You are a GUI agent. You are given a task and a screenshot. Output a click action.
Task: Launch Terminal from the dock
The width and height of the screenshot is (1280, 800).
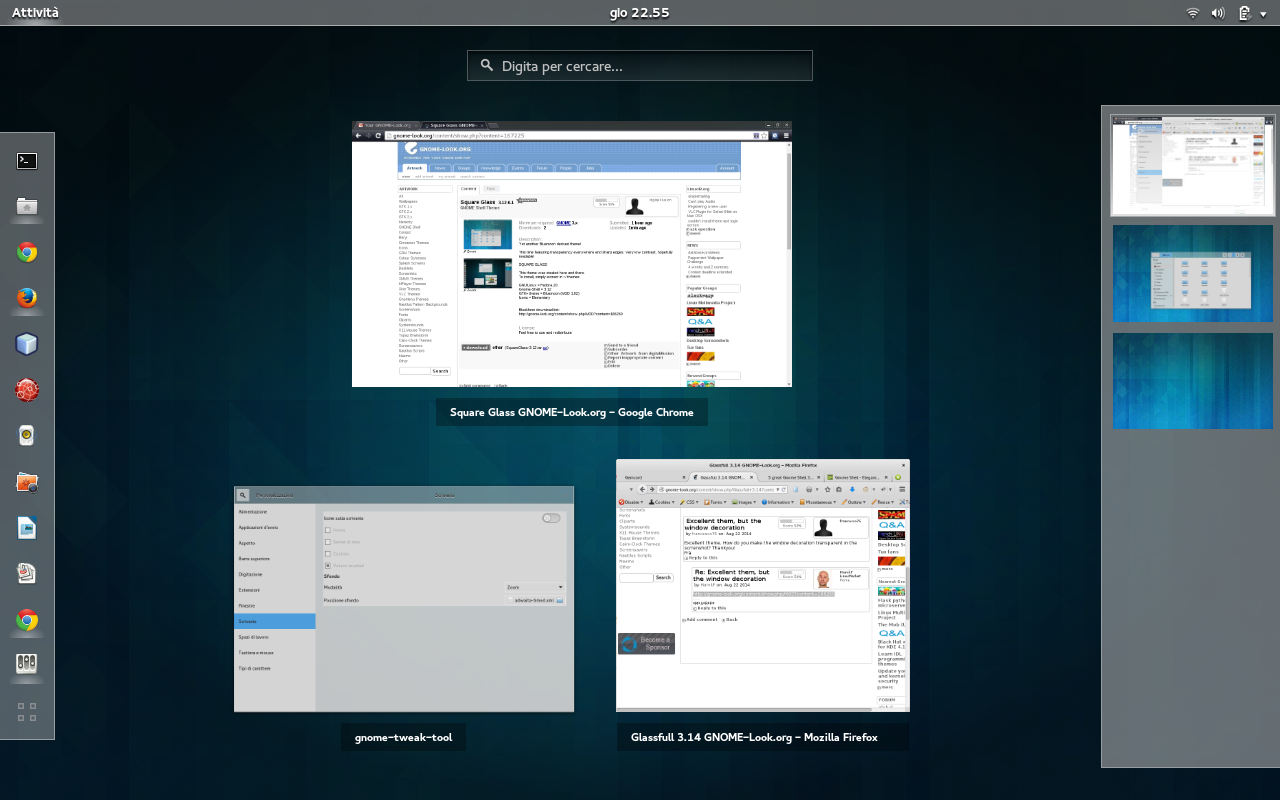point(27,160)
